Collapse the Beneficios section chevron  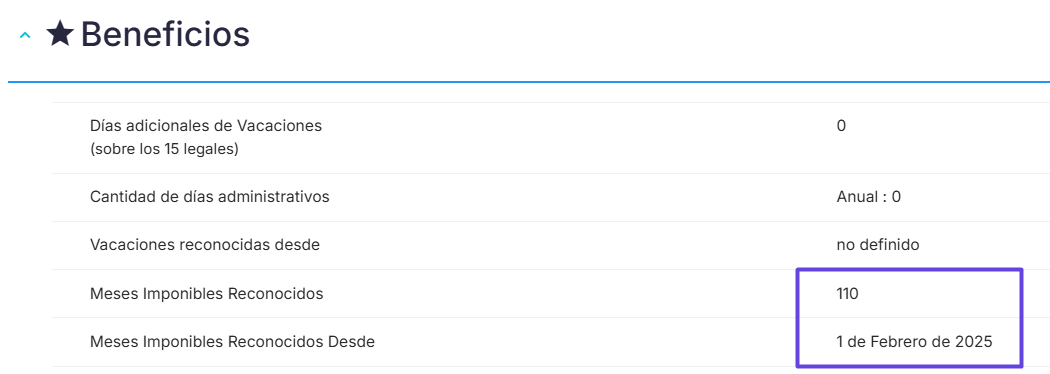point(25,35)
